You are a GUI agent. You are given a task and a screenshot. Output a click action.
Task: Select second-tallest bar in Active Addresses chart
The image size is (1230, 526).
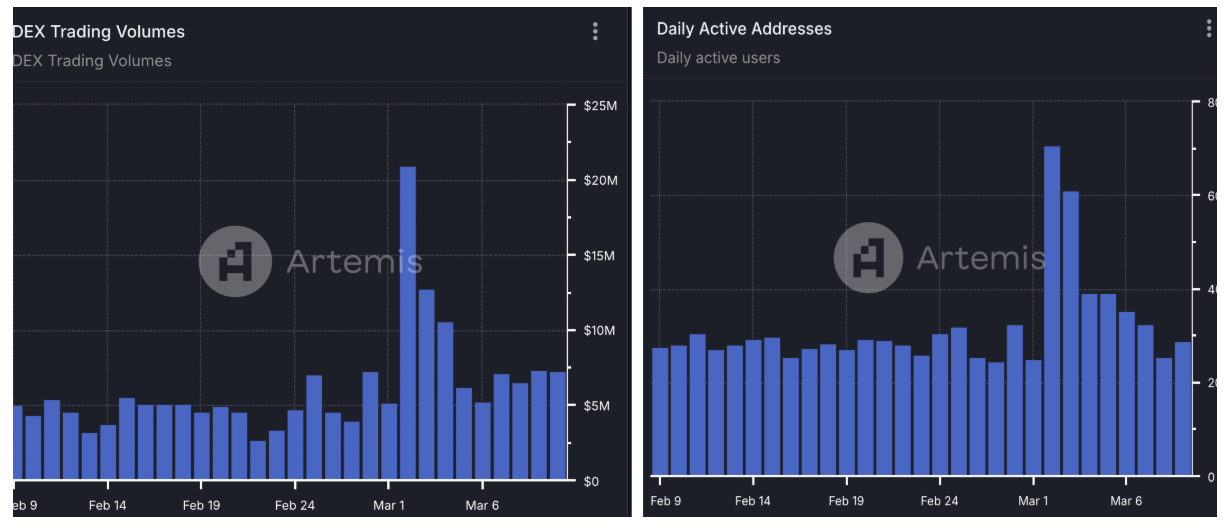1071,332
